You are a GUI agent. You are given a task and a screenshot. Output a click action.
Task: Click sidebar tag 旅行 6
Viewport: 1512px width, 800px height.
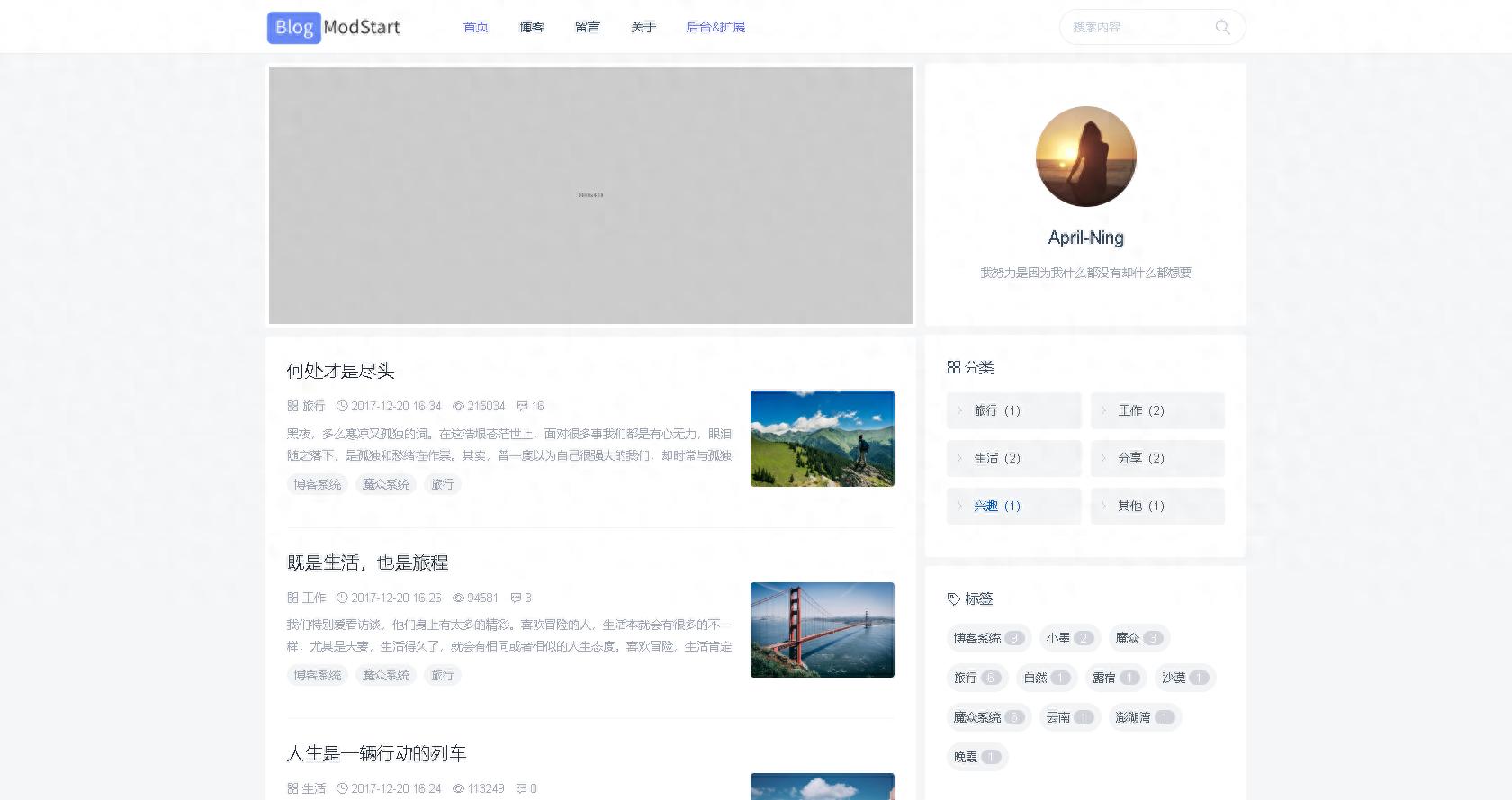pos(977,678)
